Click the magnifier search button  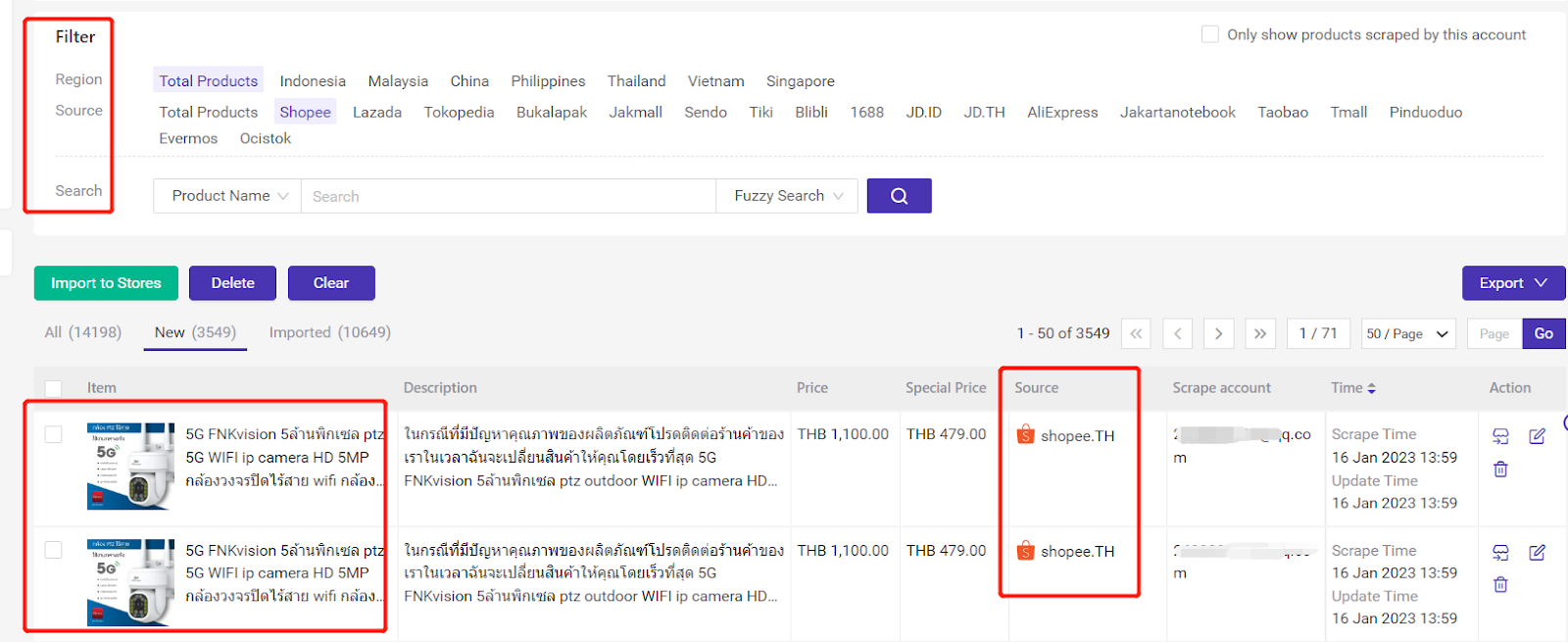coord(899,196)
